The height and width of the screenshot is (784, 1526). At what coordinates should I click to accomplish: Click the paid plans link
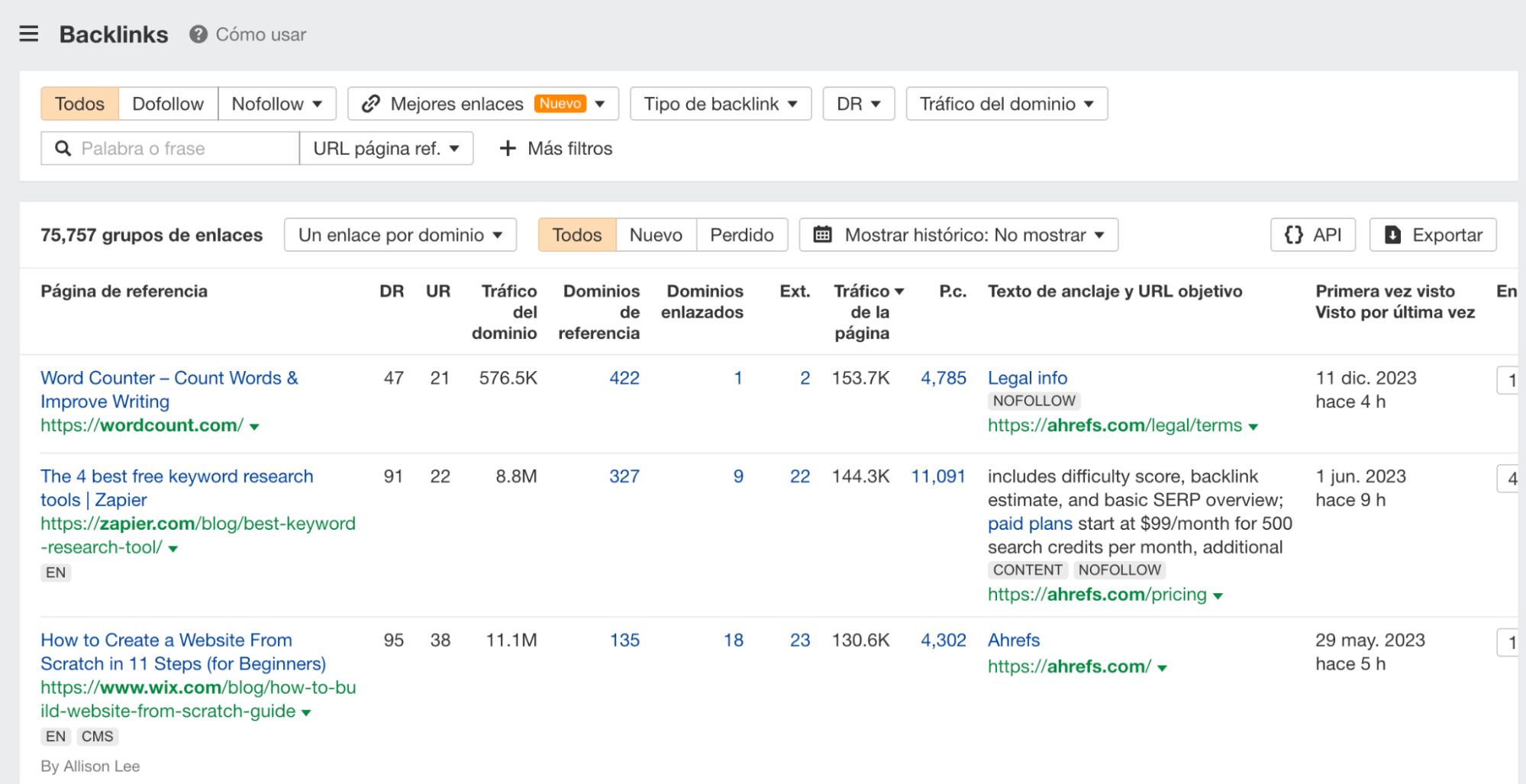(1029, 523)
